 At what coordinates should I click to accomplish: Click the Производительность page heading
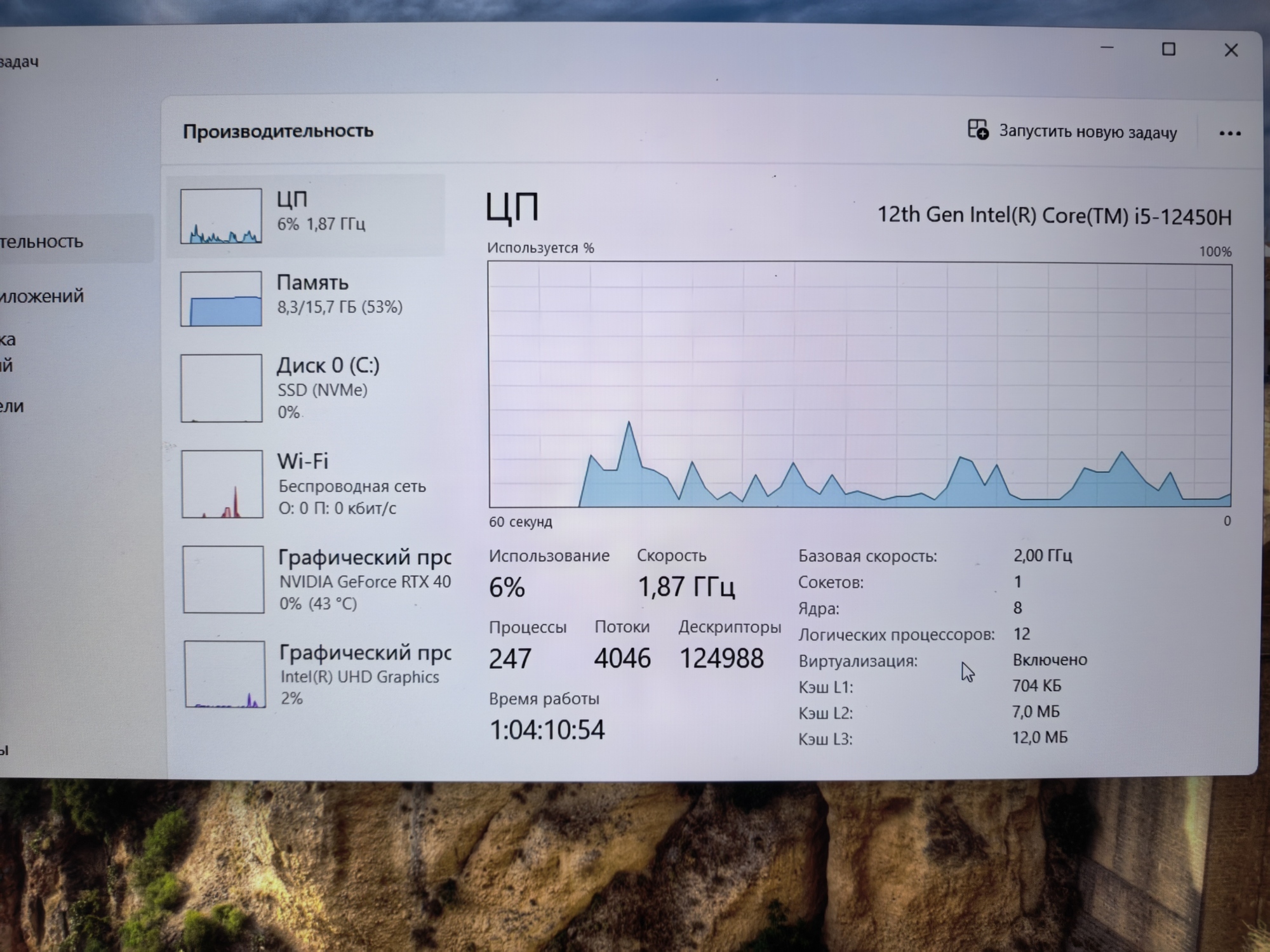pos(278,131)
